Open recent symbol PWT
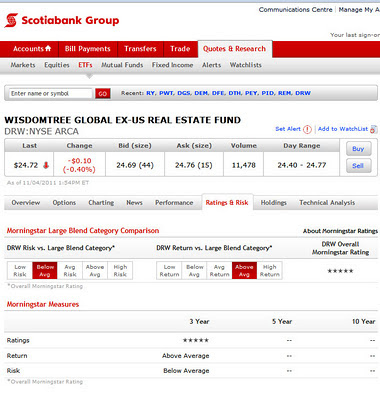This screenshot has width=380, height=400. [166, 93]
